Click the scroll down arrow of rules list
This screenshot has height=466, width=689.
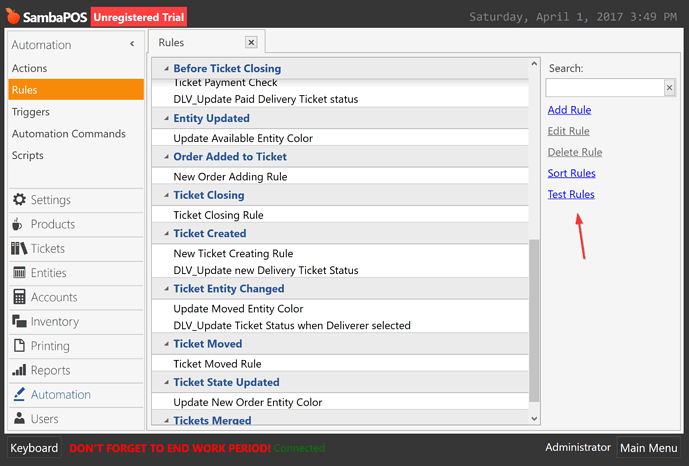pos(534,419)
